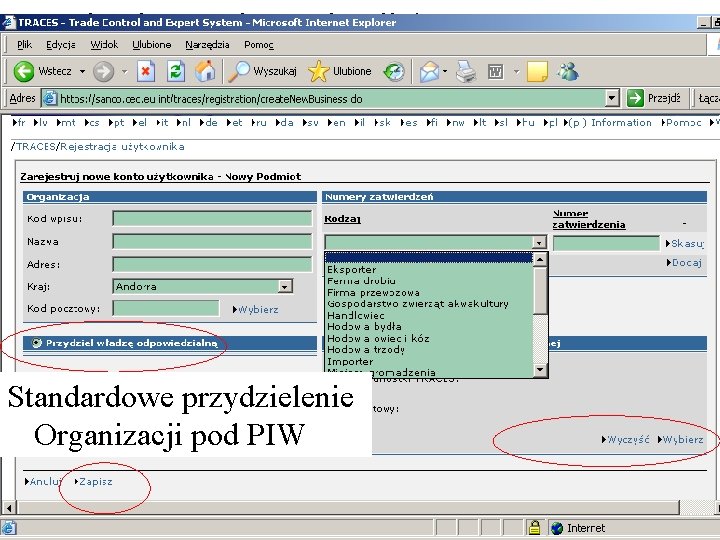Toggle the Rodzaj type dropdown arrow
Viewport: 720px width, 540px height.
click(539, 242)
